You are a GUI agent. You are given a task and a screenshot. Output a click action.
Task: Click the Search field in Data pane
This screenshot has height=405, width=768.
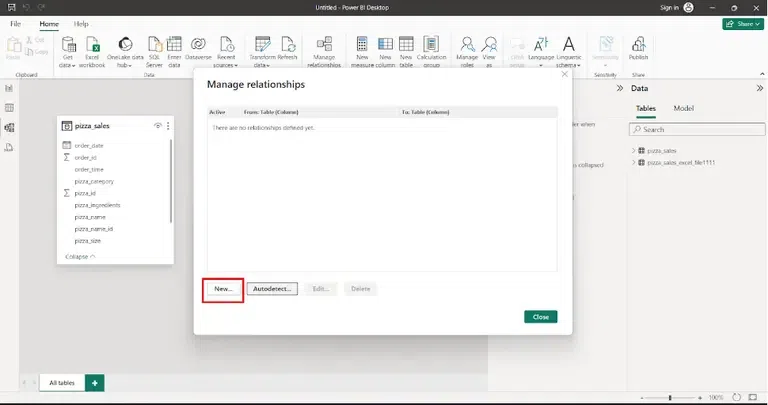click(x=696, y=129)
